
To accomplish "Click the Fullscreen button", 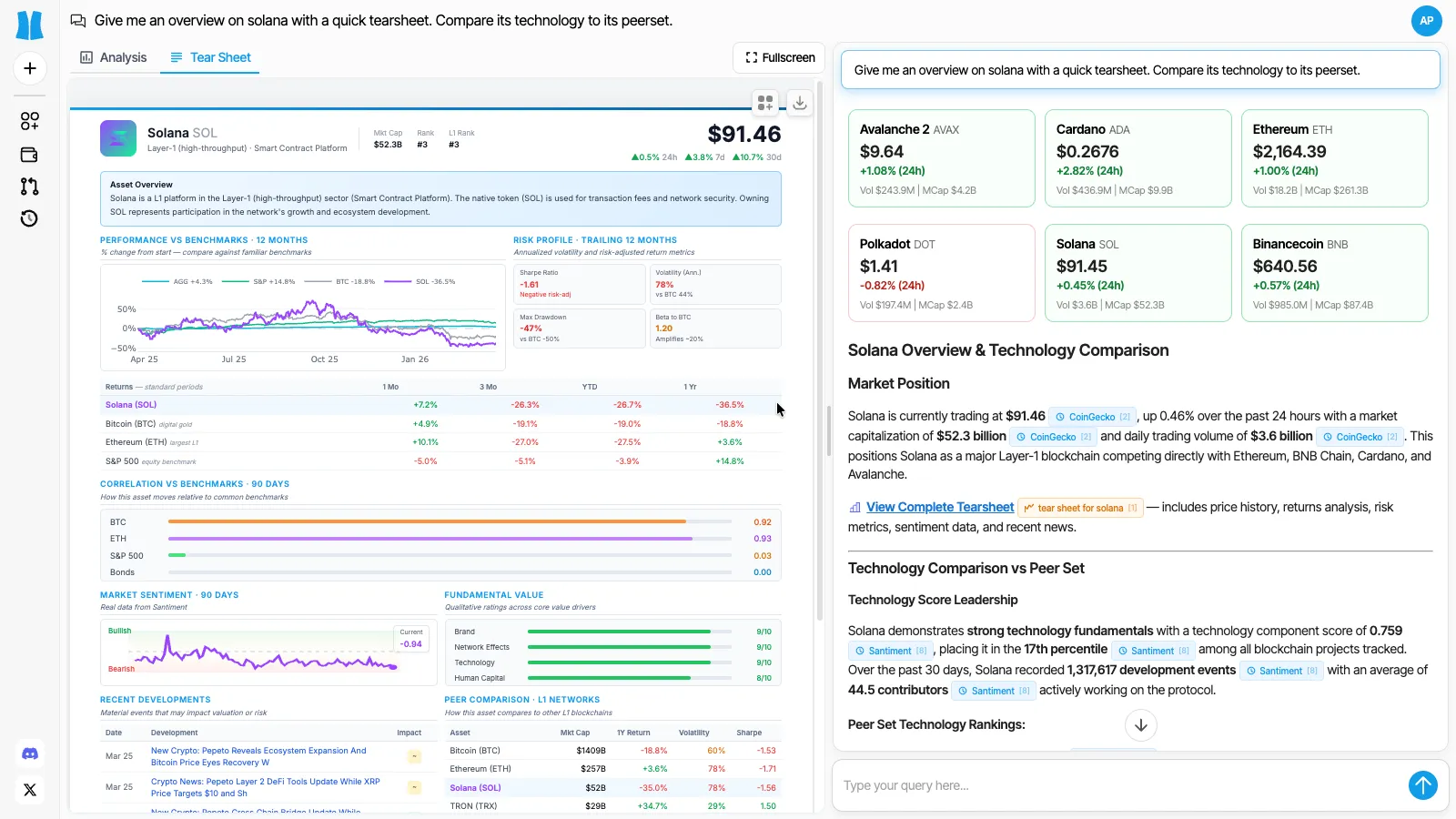I will coord(779,57).
